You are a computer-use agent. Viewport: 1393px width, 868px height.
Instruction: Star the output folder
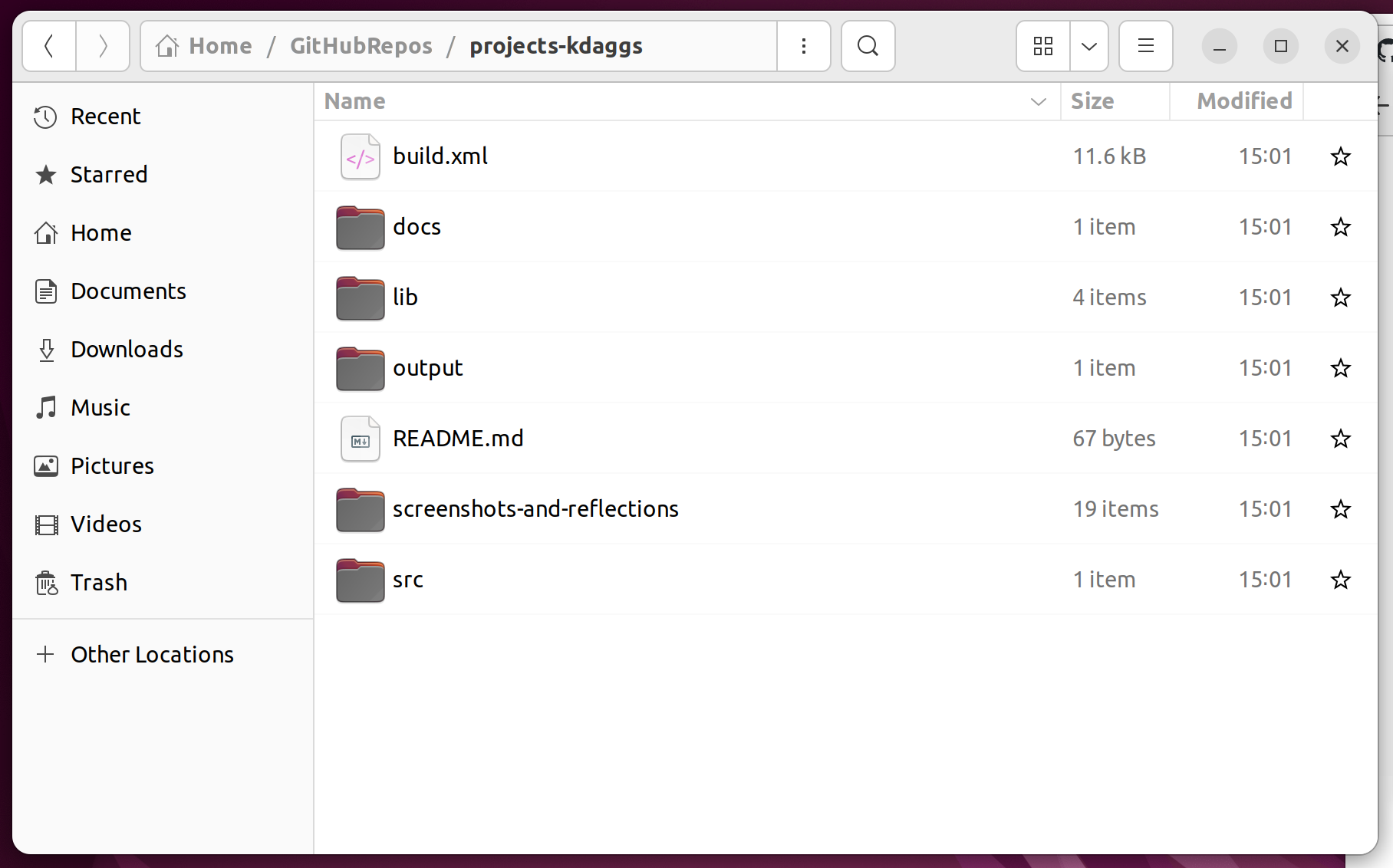pyautogui.click(x=1341, y=368)
